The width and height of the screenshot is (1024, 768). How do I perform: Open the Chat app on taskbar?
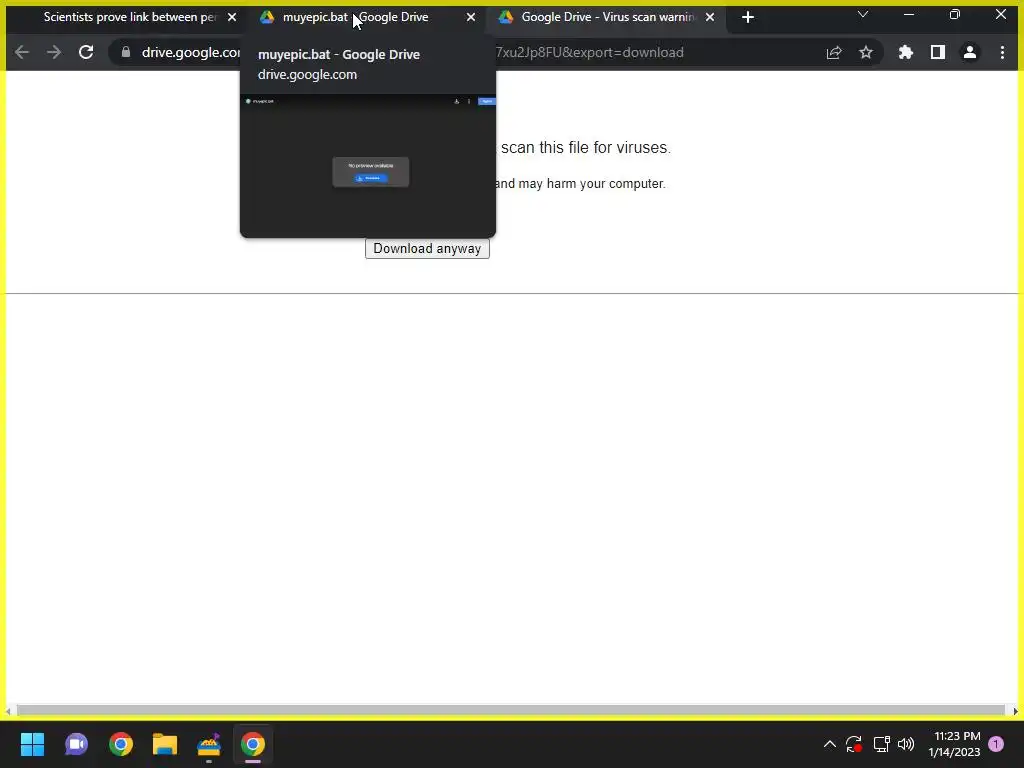coord(76,744)
